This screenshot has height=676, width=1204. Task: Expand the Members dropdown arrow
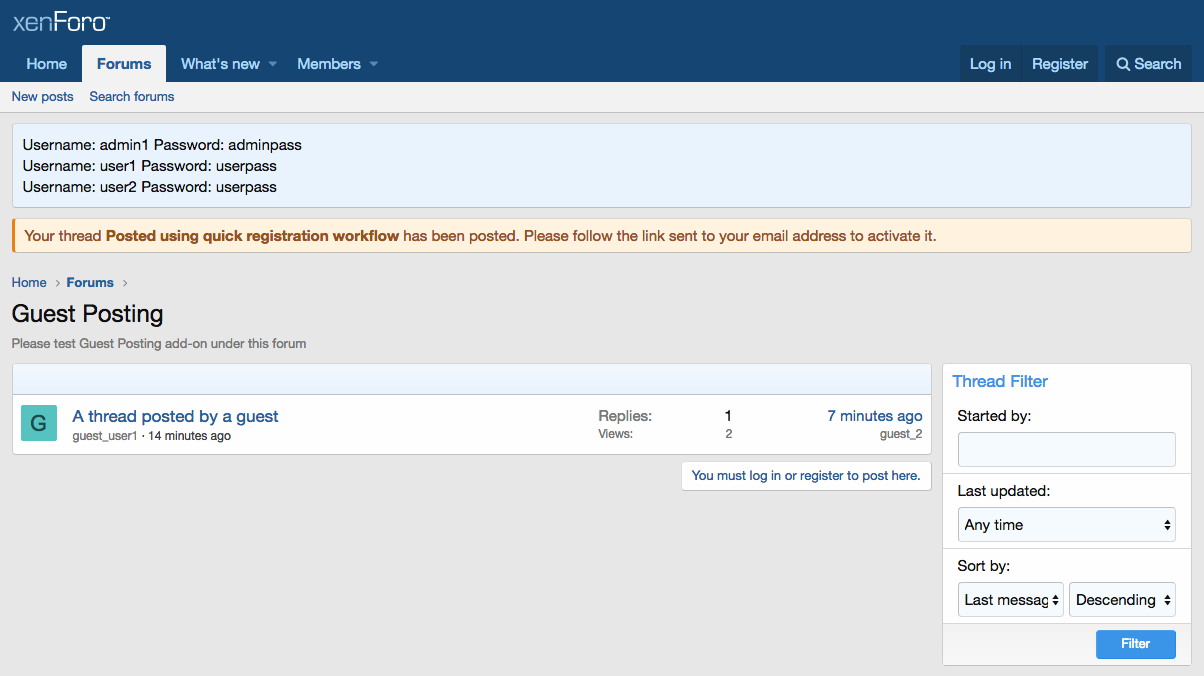pos(374,64)
